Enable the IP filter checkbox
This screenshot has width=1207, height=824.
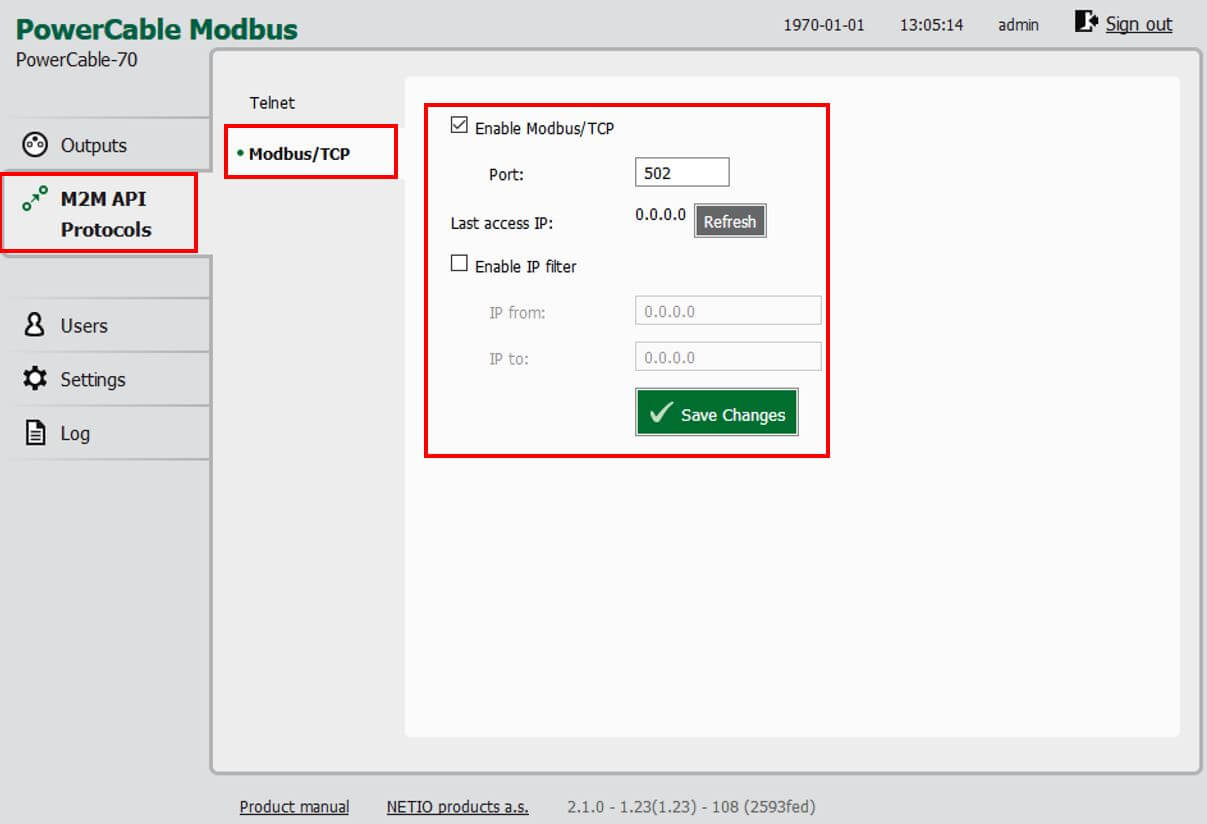[x=460, y=264]
